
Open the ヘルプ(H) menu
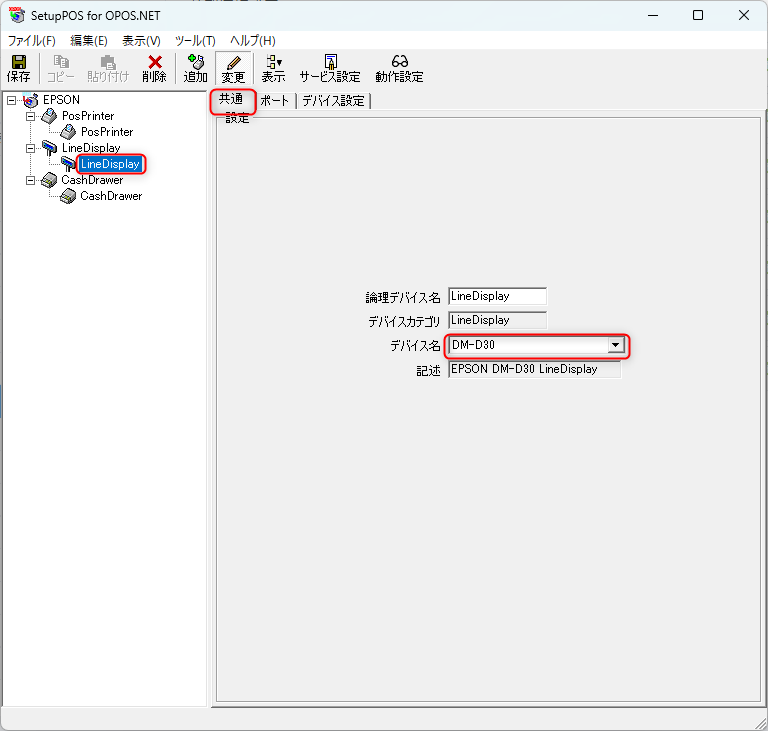(253, 41)
